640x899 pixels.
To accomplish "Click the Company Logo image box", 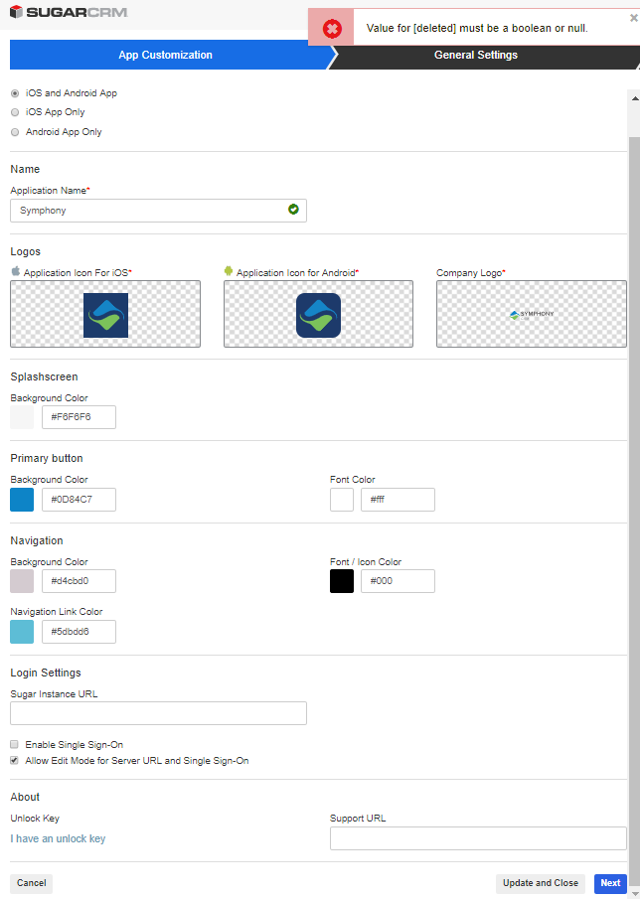I will [531, 314].
